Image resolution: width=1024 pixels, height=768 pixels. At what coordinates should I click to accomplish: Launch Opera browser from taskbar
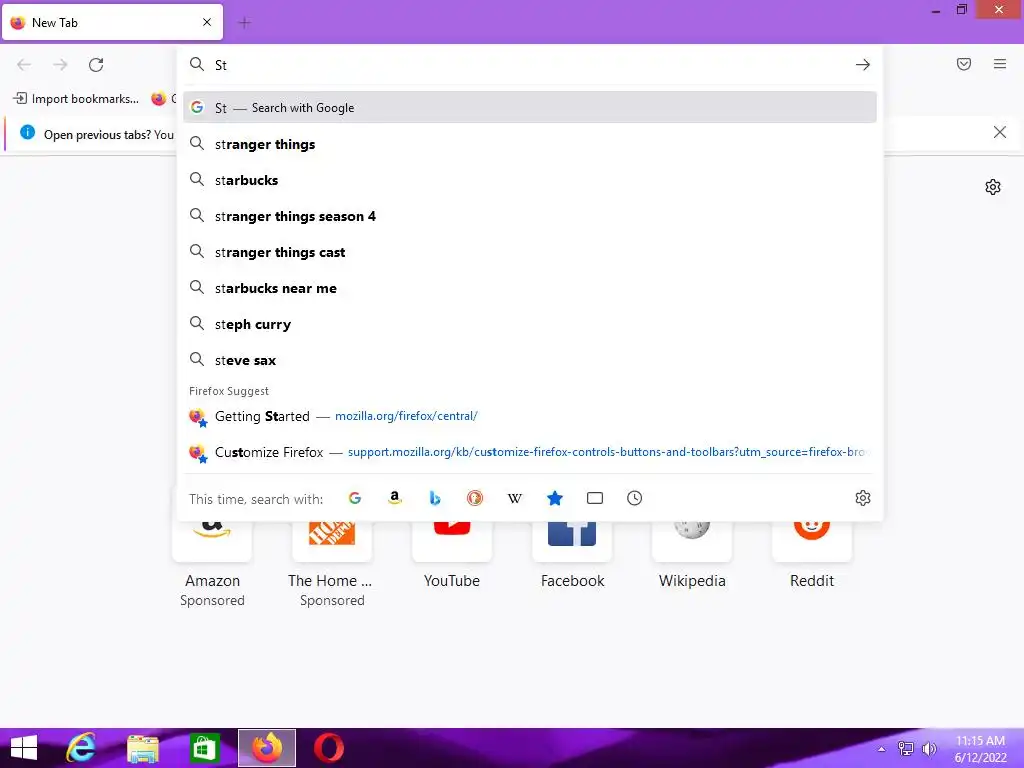click(328, 748)
